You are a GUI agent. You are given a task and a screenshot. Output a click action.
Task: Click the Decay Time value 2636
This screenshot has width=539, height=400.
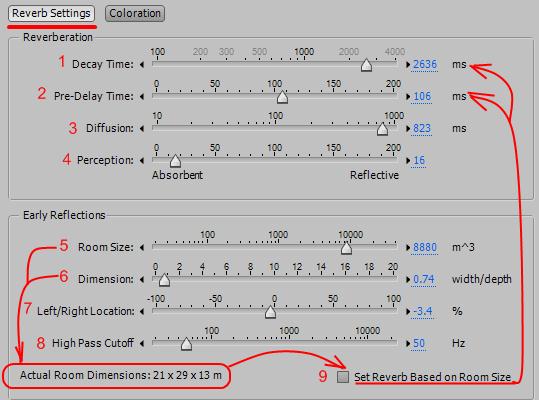tap(425, 64)
